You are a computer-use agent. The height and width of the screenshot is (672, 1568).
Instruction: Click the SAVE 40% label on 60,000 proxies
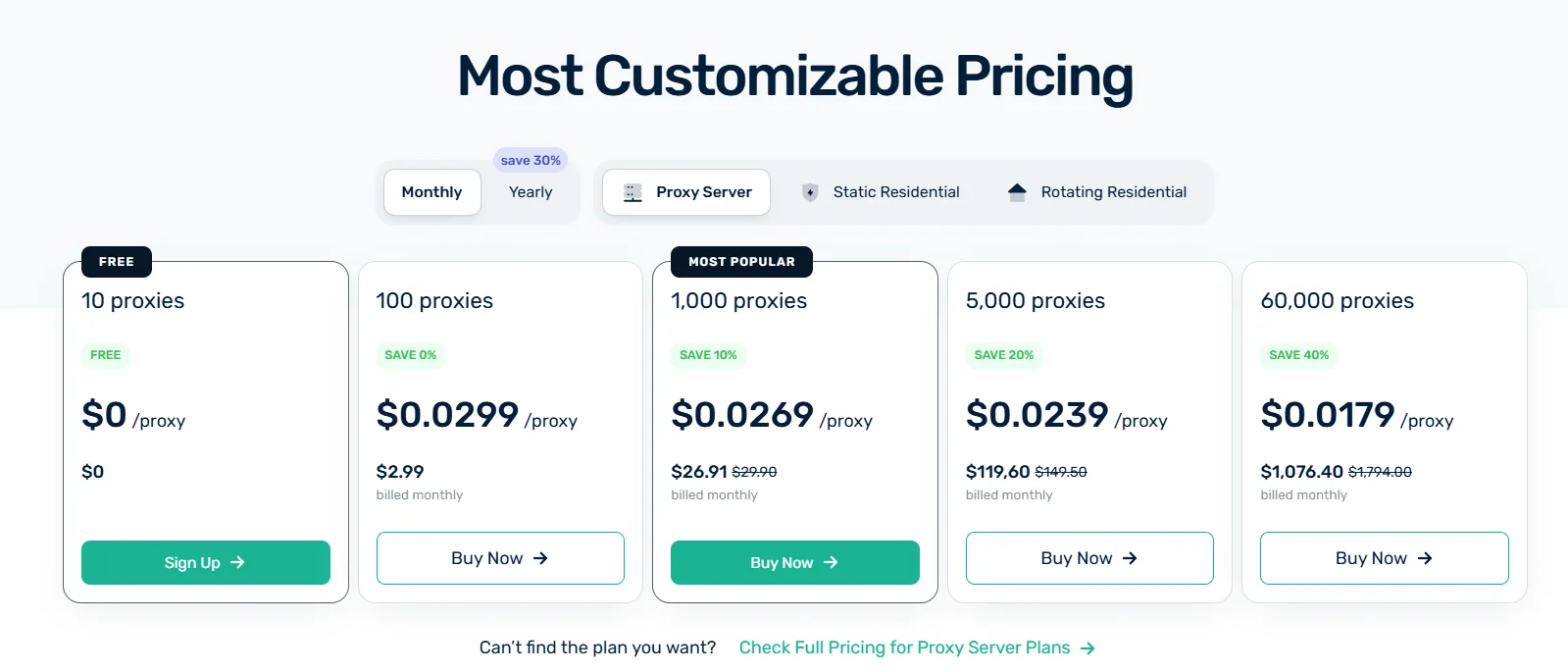click(x=1298, y=355)
